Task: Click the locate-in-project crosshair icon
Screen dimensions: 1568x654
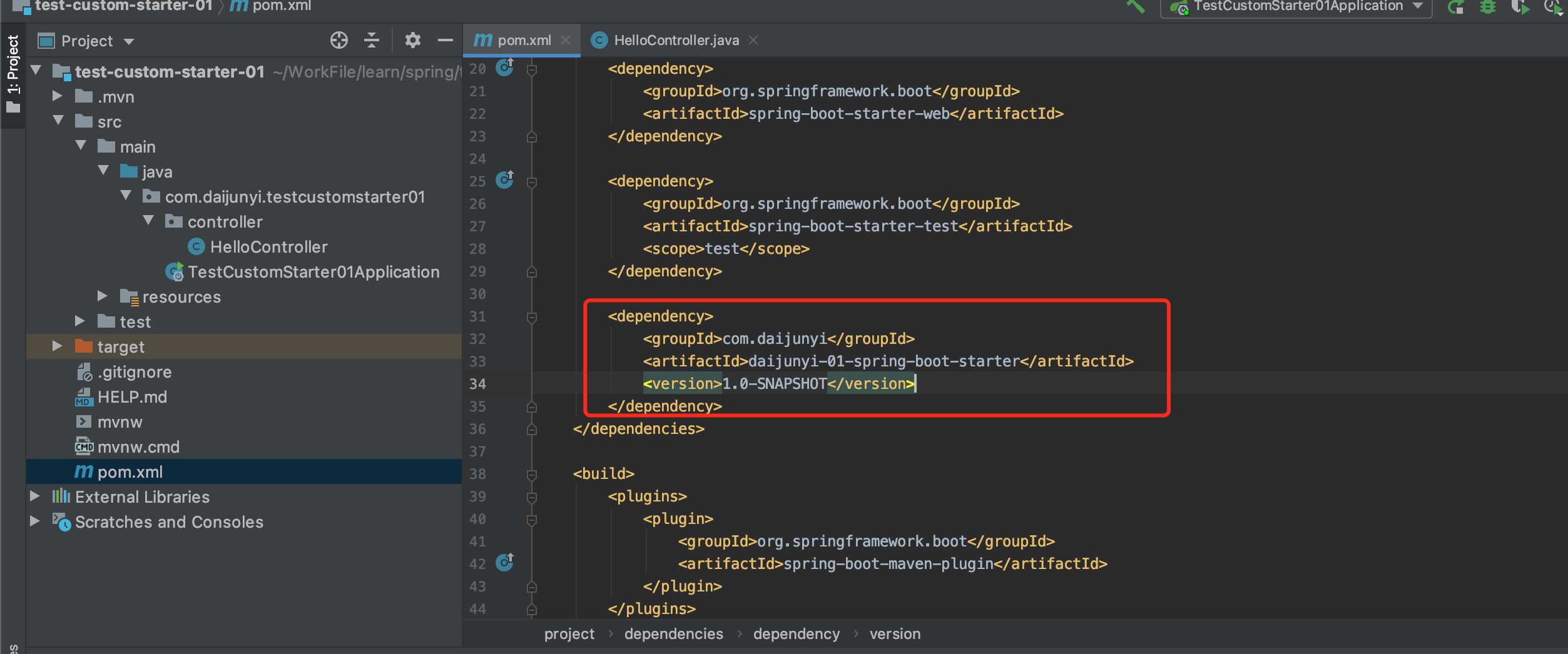Action: tap(339, 41)
